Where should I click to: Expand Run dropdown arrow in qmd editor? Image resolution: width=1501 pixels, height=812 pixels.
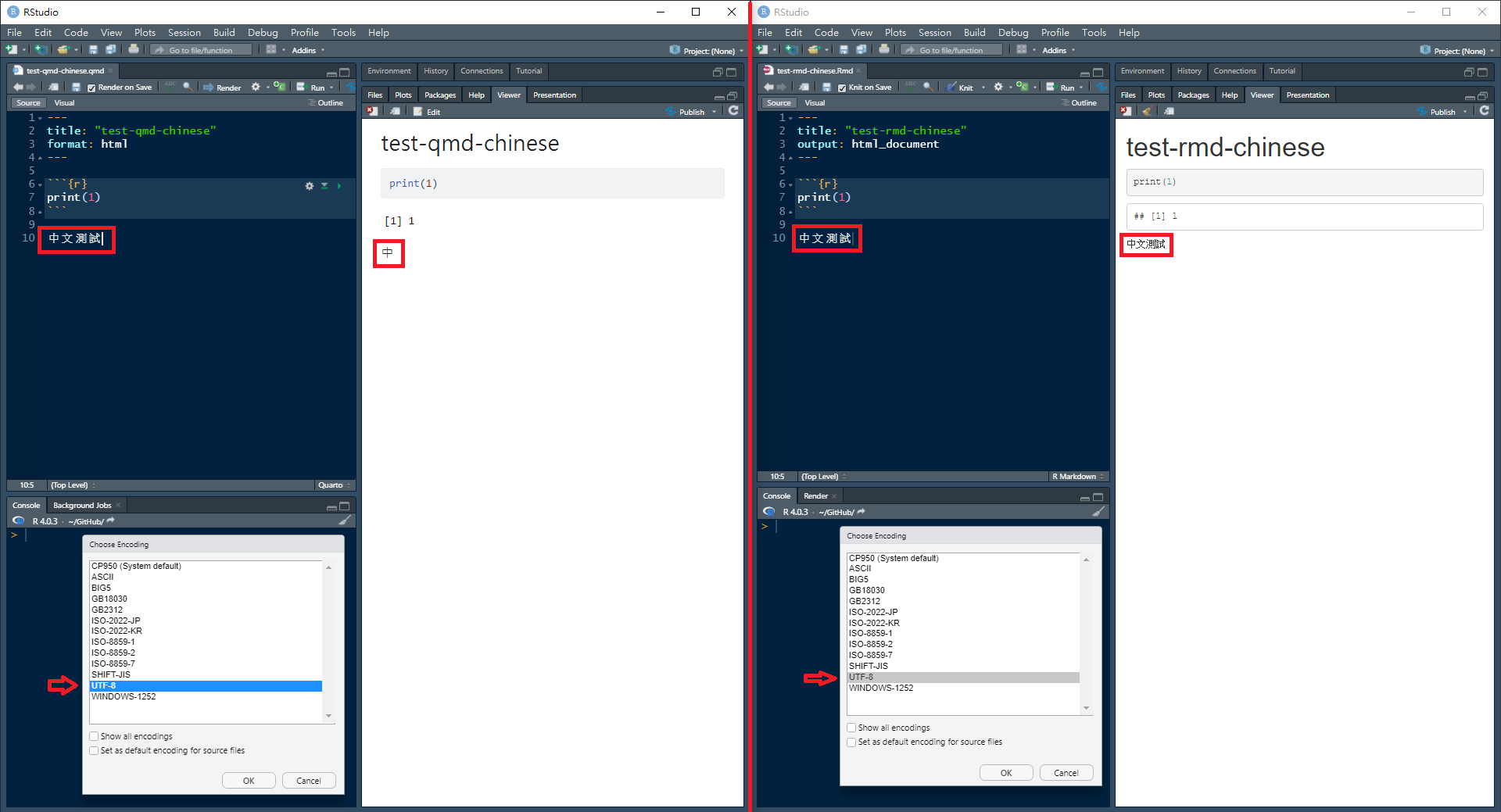pyautogui.click(x=331, y=88)
